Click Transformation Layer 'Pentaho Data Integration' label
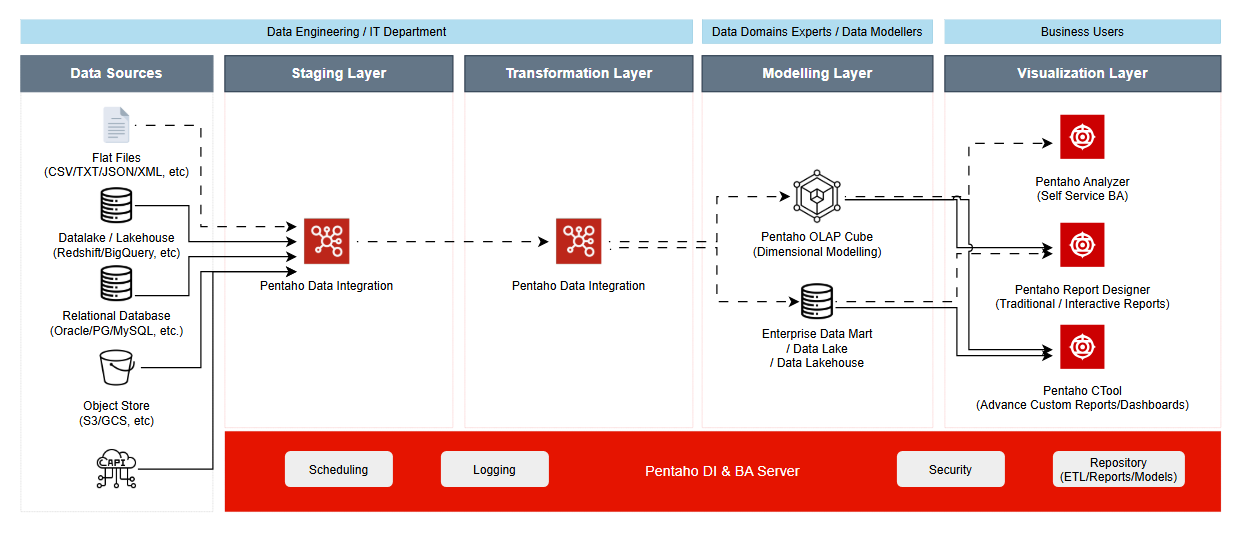The width and height of the screenshot is (1242, 533). click(578, 286)
